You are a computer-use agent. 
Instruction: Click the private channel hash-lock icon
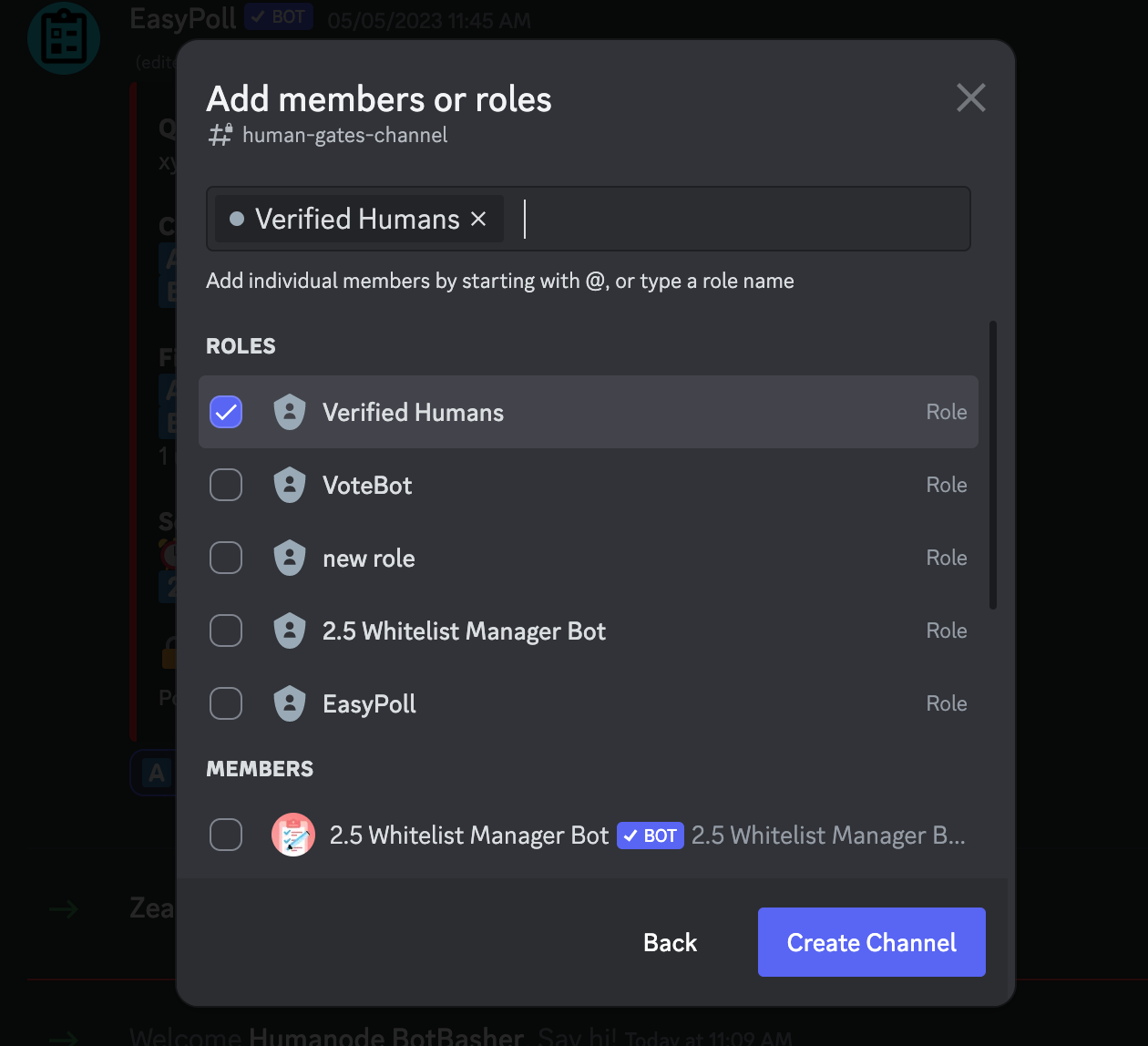[x=220, y=135]
